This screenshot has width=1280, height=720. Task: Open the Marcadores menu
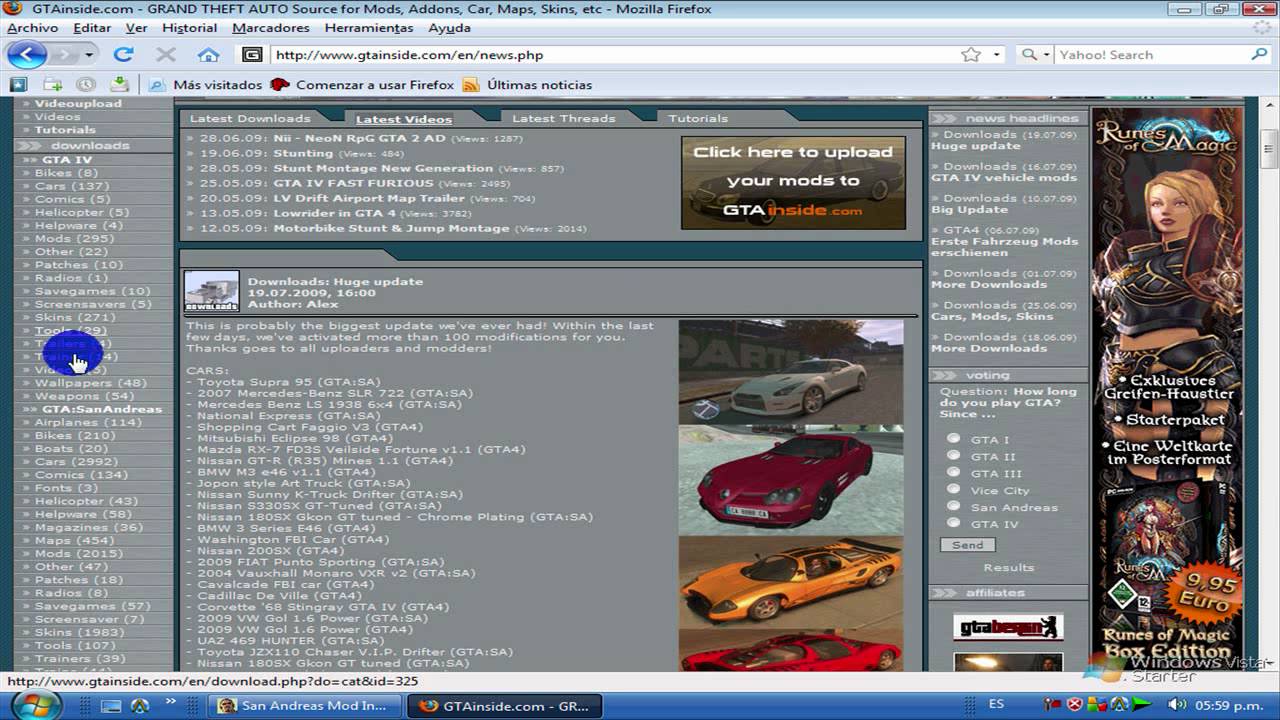[270, 28]
